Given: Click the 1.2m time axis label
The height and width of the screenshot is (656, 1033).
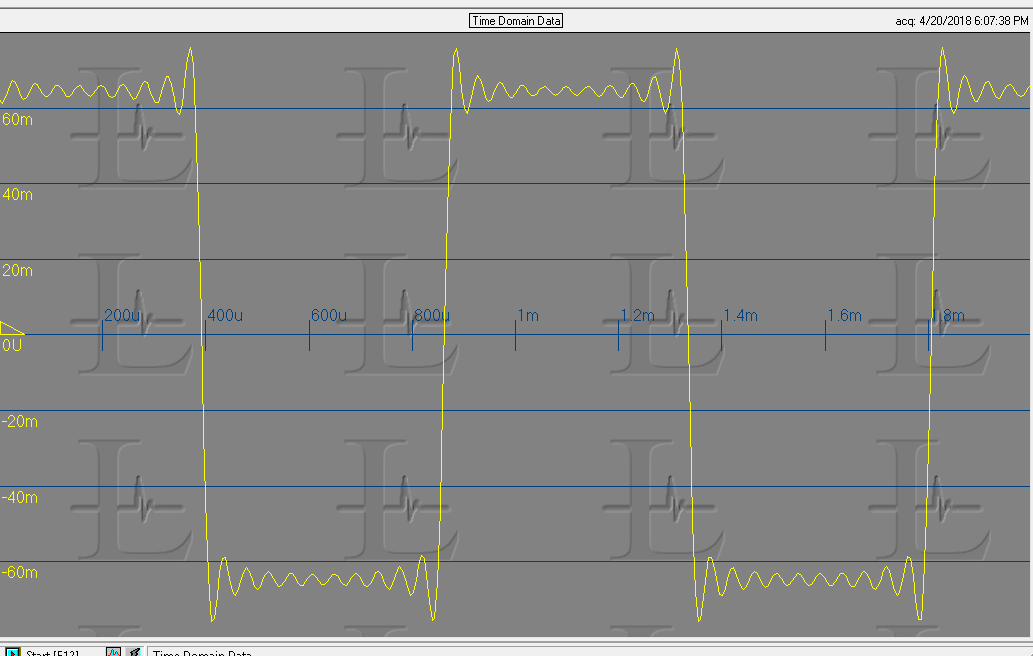Looking at the screenshot, I should tap(638, 315).
